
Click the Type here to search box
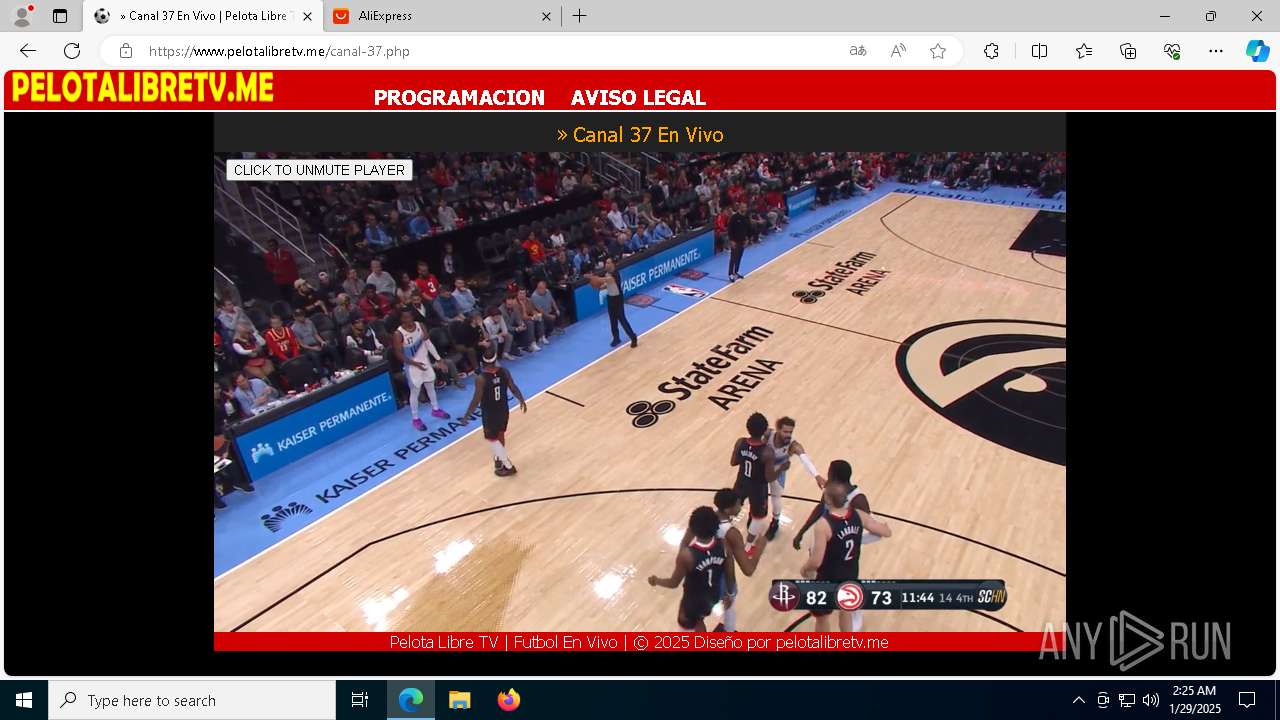[x=192, y=700]
